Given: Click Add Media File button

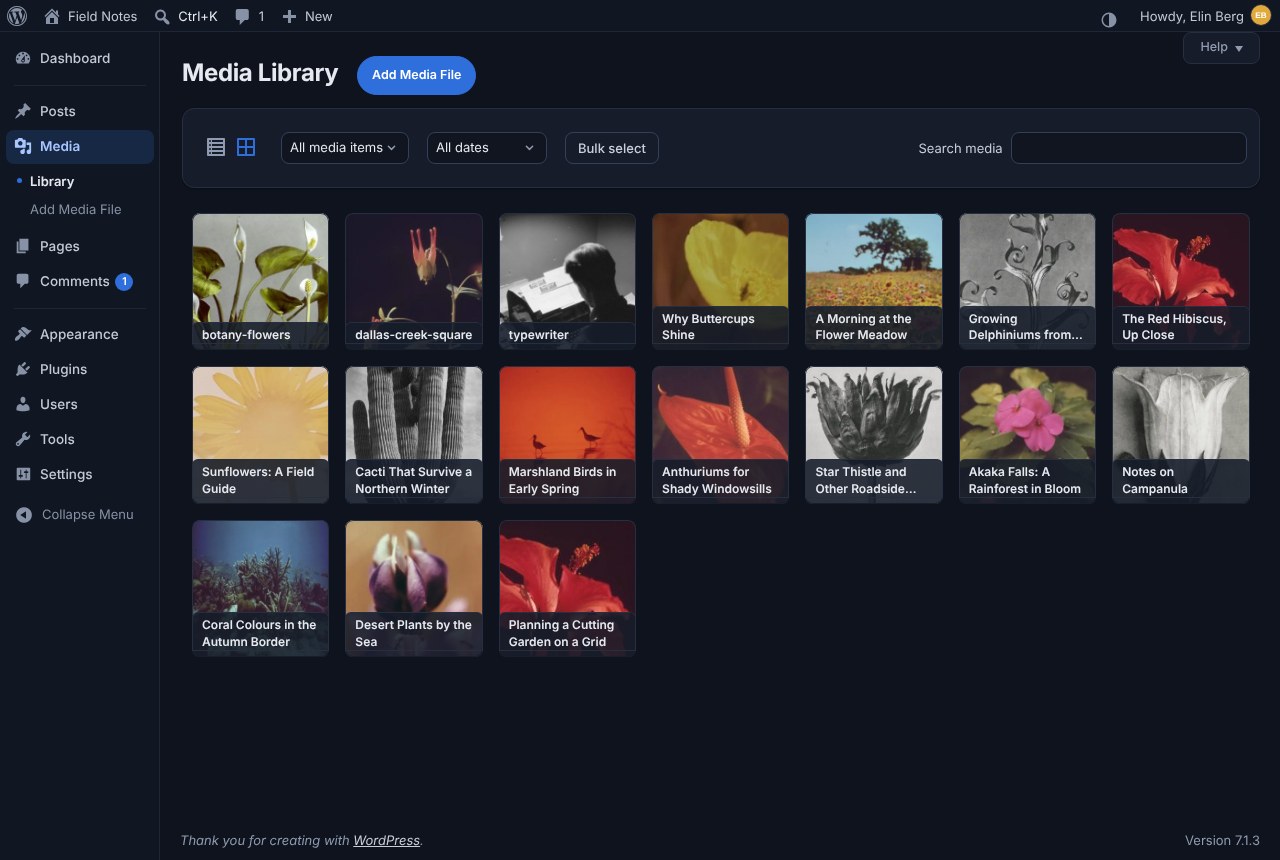Looking at the screenshot, I should pos(416,75).
